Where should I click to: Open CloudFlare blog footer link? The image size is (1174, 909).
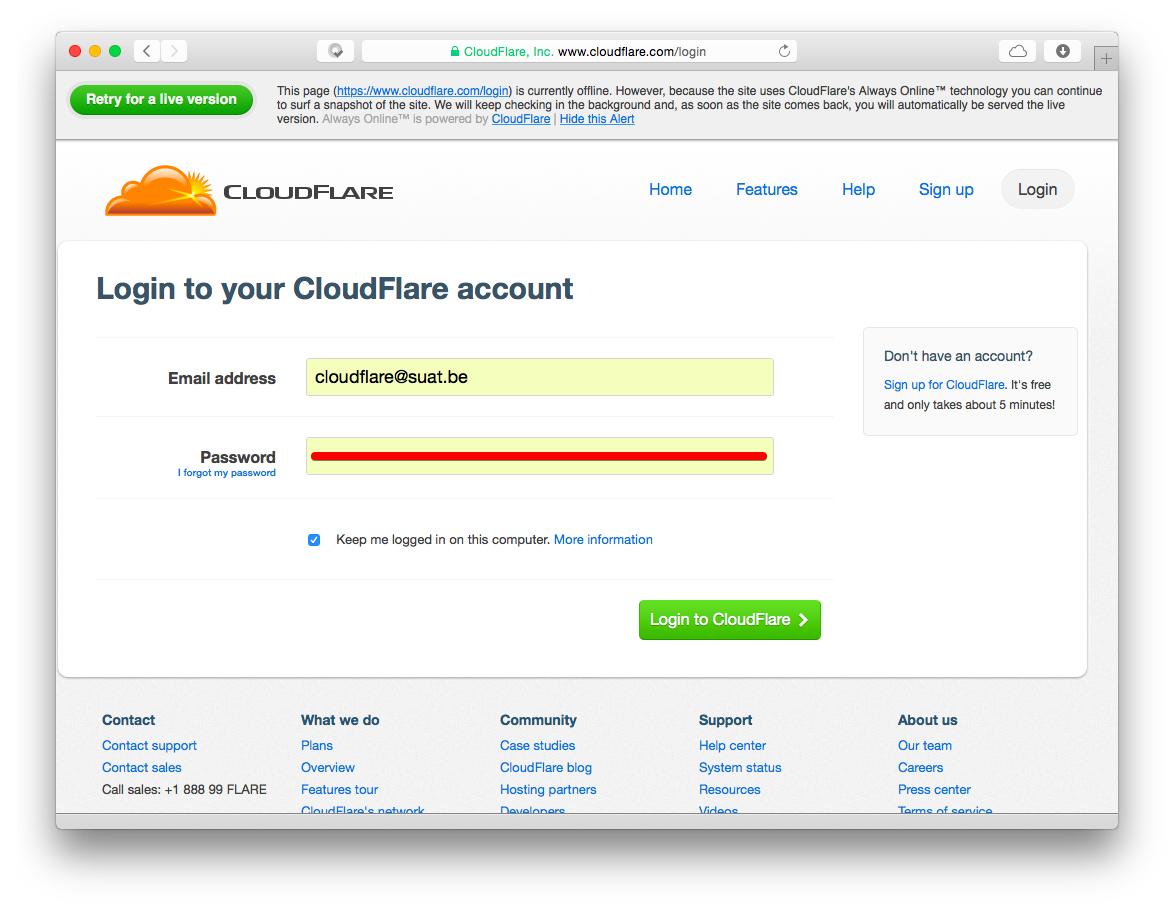[546, 767]
